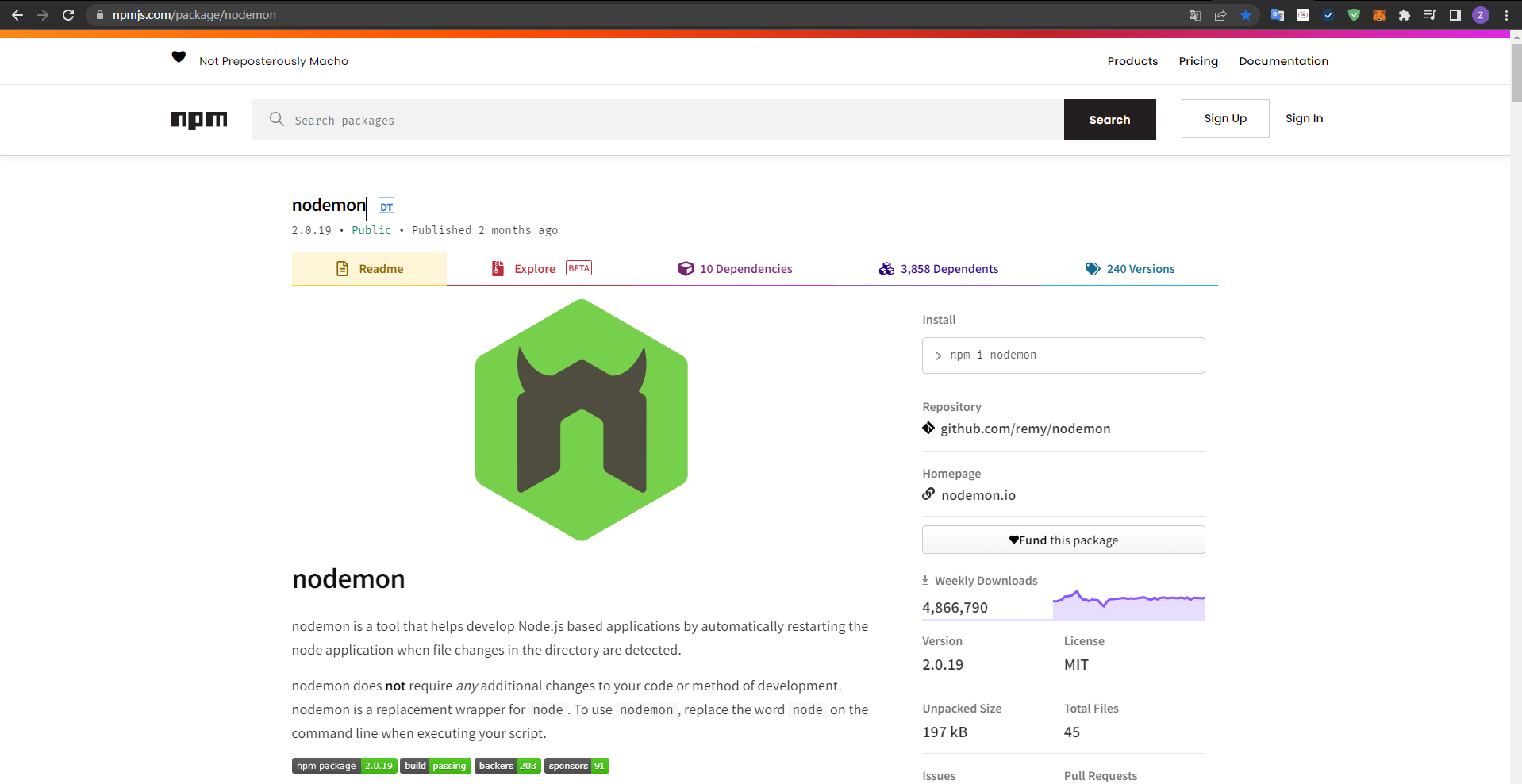Open the 10 Dependencies tab

[735, 269]
